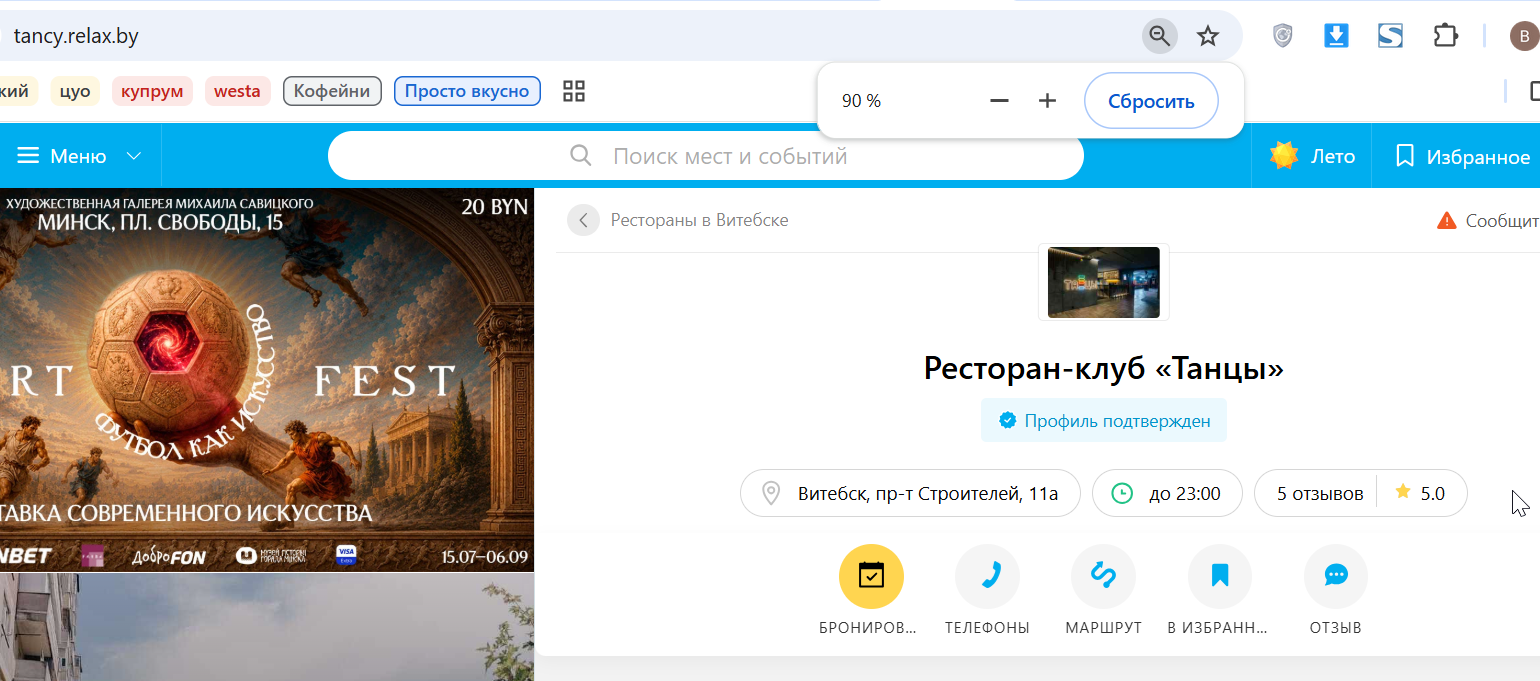Click the blue S extension icon
This screenshot has height=681, width=1540.
pos(1390,36)
